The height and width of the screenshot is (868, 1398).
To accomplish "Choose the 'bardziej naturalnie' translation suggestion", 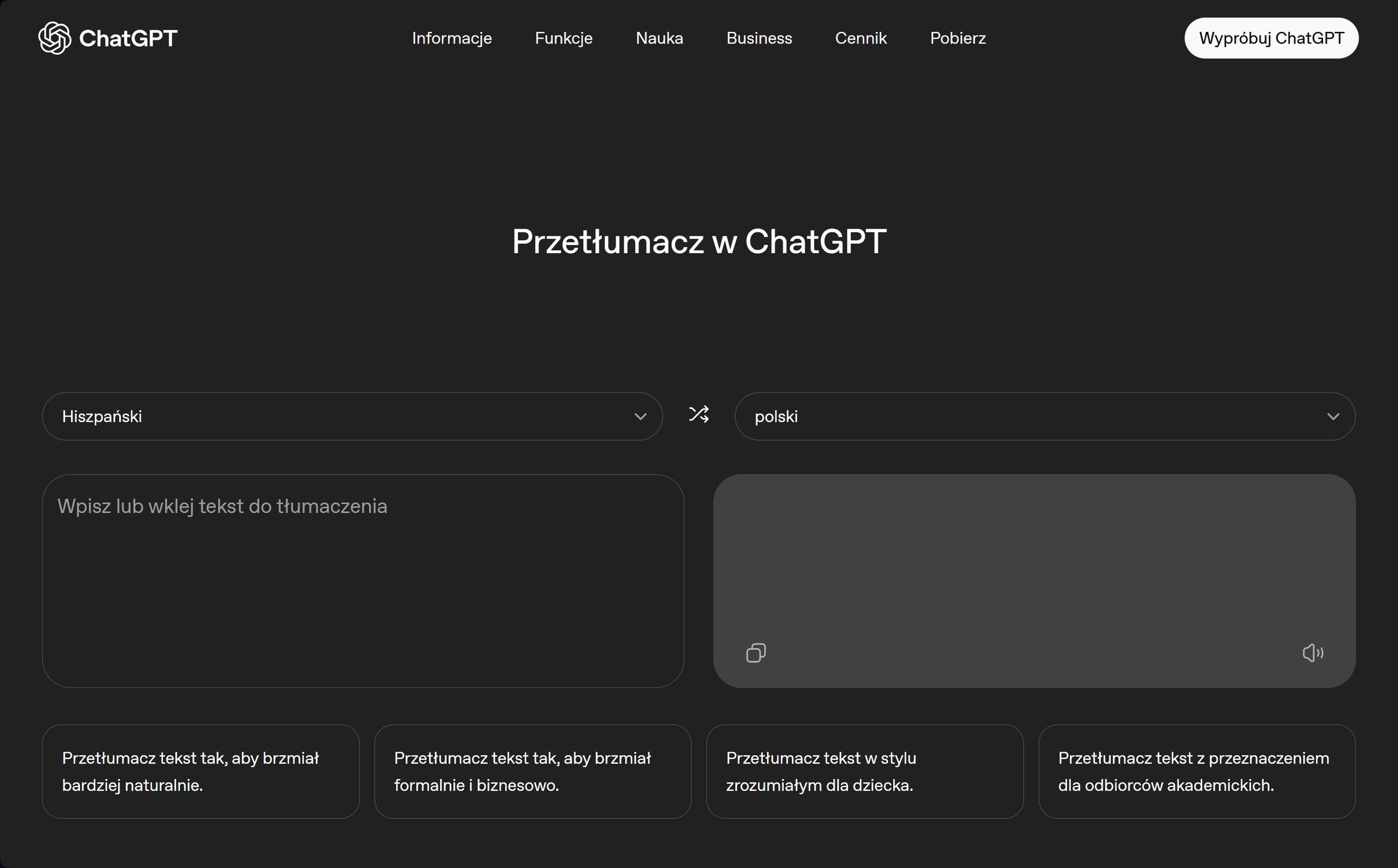I will [201, 772].
